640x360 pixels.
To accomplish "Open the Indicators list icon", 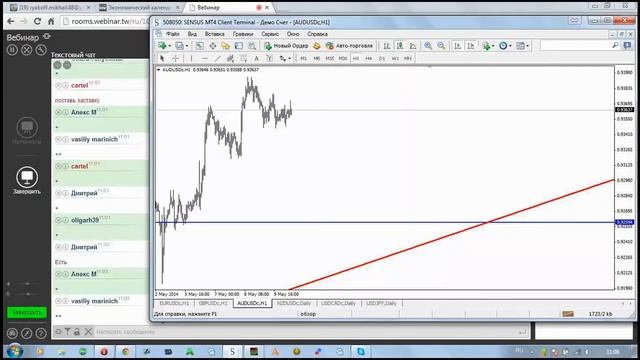I will coord(485,46).
